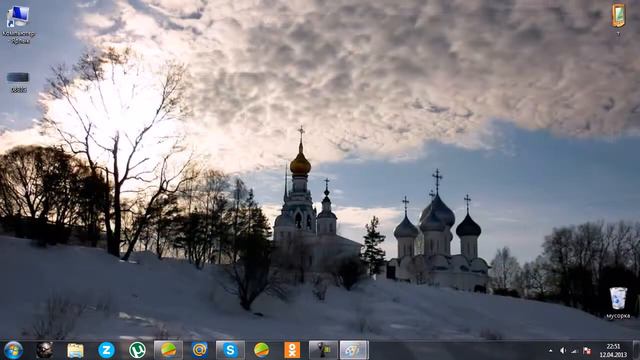Switch to the highlighted Paint taskbar window
The width and height of the screenshot is (640, 360).
coord(354,350)
